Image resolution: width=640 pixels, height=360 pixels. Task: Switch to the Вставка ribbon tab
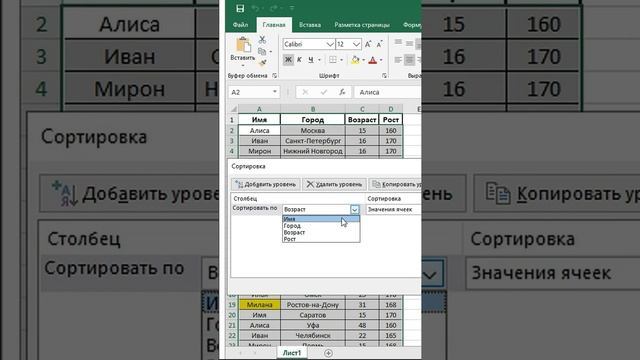310,25
